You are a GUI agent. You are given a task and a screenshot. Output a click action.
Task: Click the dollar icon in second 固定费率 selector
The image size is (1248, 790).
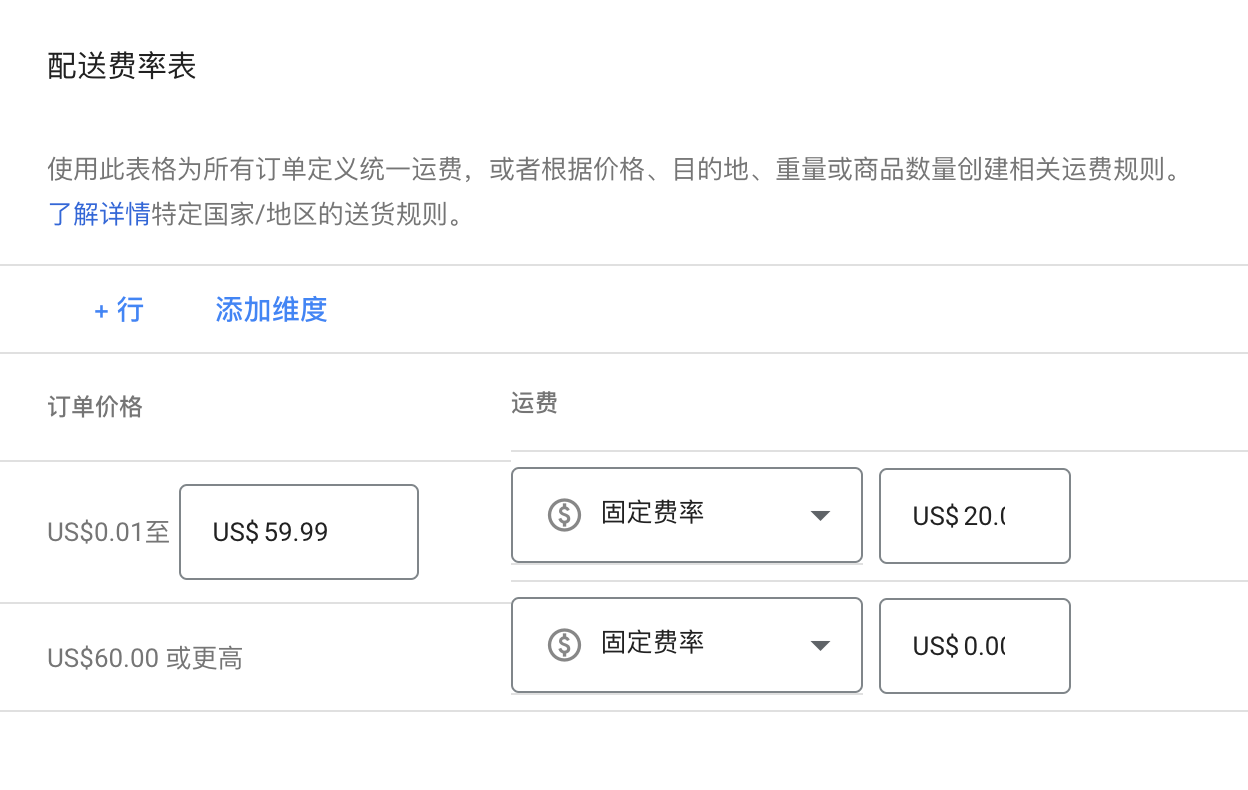click(565, 645)
